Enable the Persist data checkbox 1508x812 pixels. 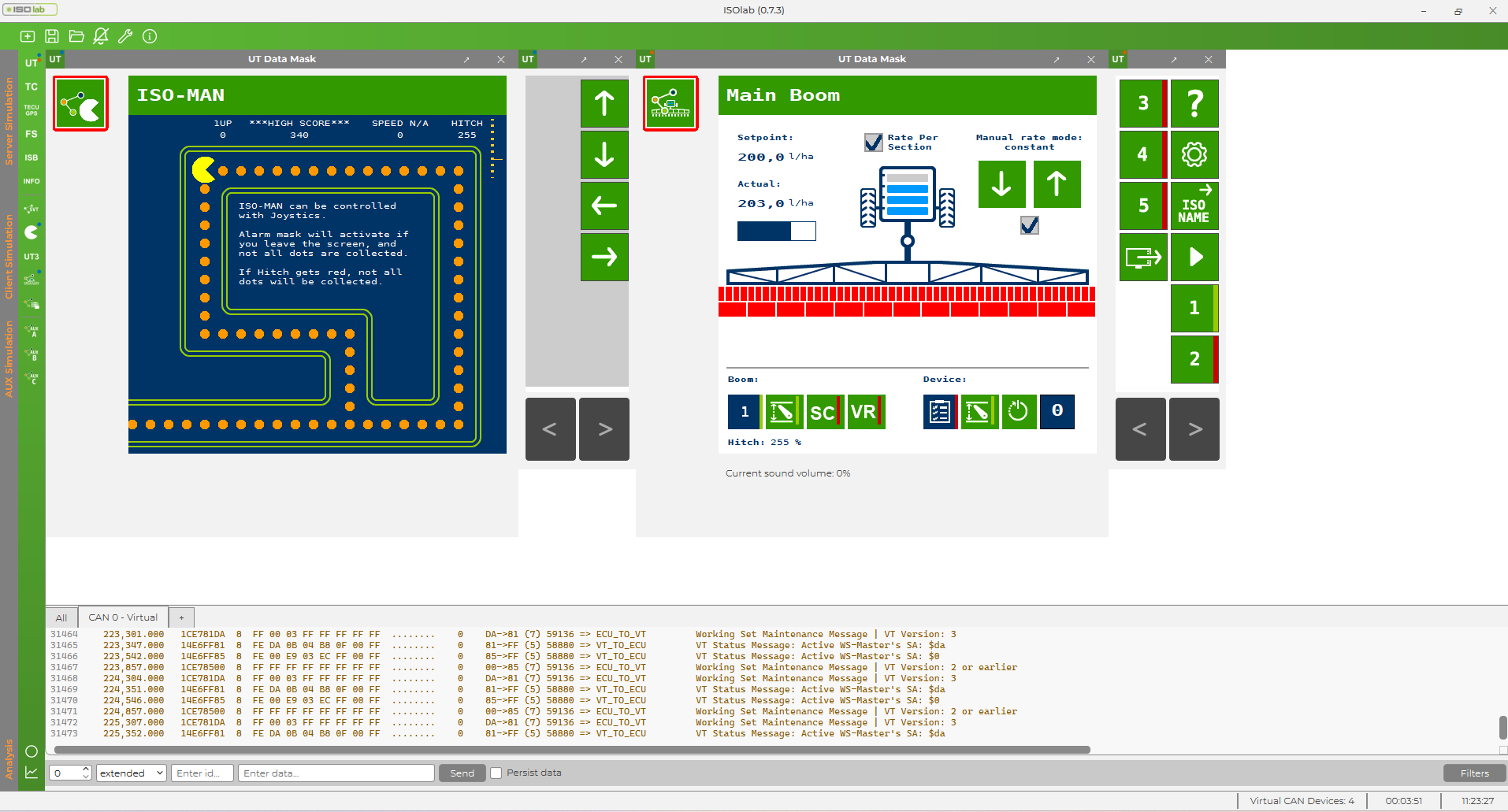click(496, 773)
